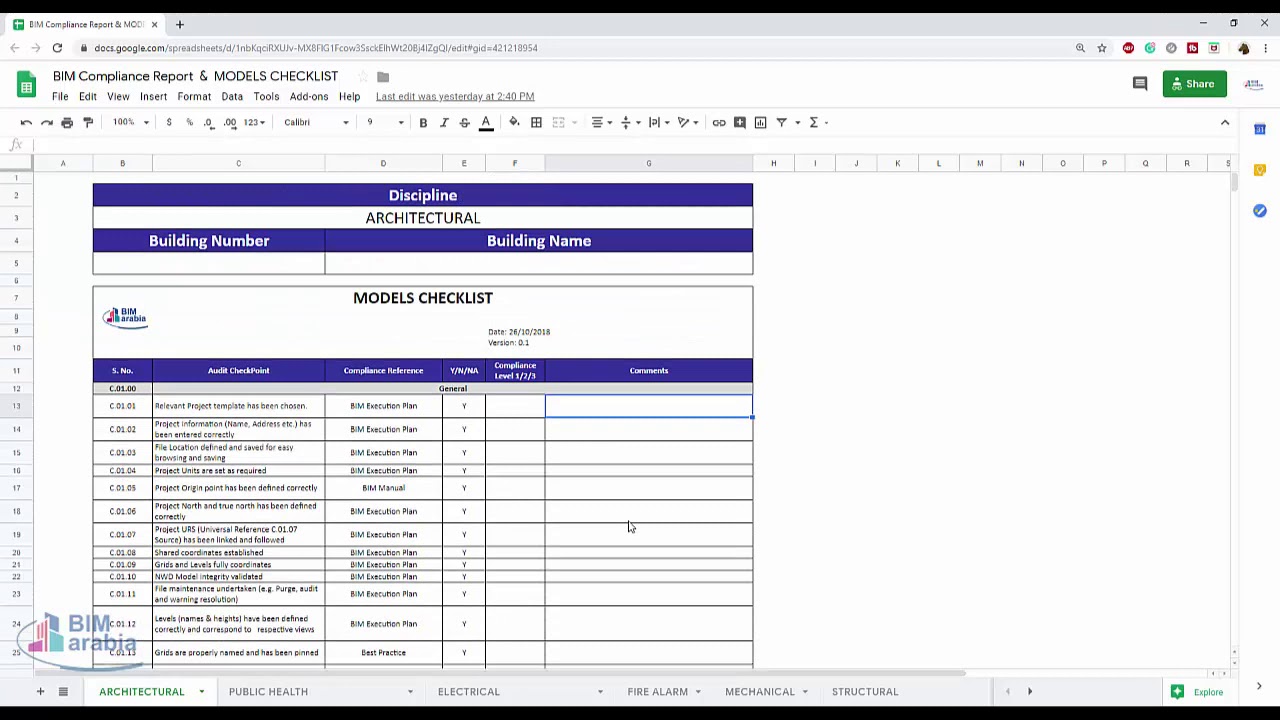This screenshot has width=1280, height=720.
Task: Open the Tools menu
Action: click(x=266, y=96)
